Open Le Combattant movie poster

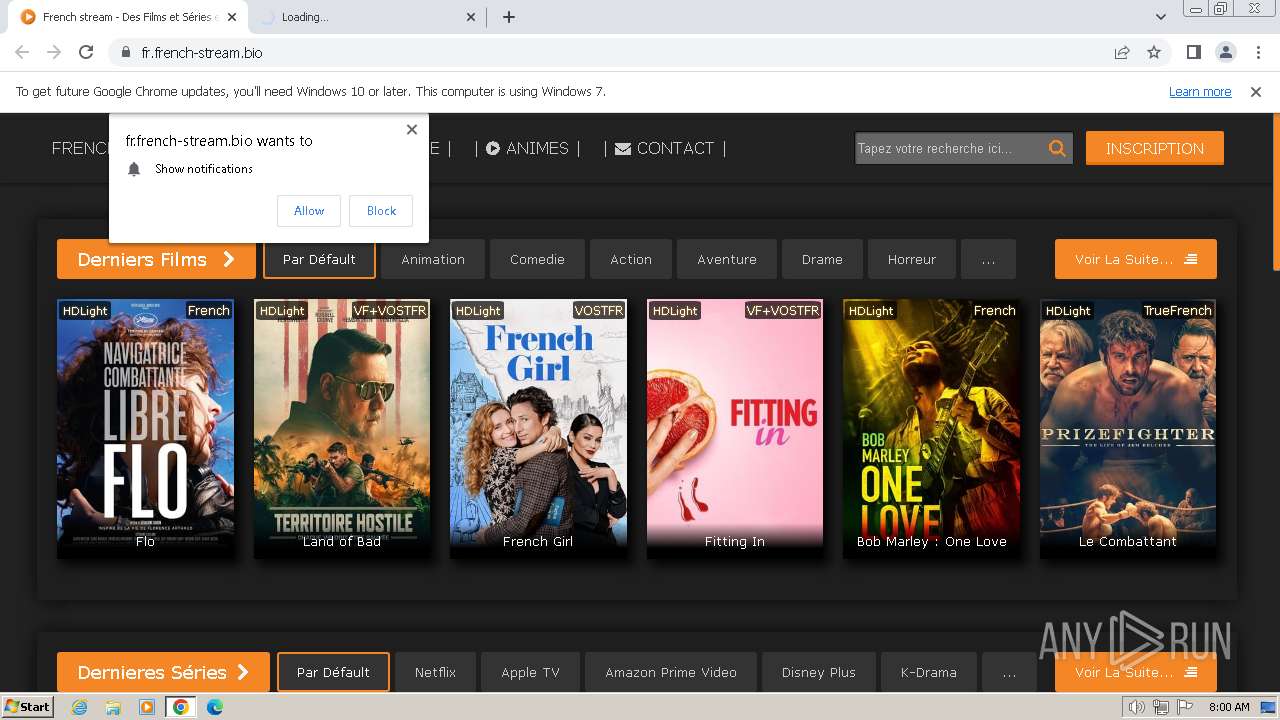tap(1128, 428)
